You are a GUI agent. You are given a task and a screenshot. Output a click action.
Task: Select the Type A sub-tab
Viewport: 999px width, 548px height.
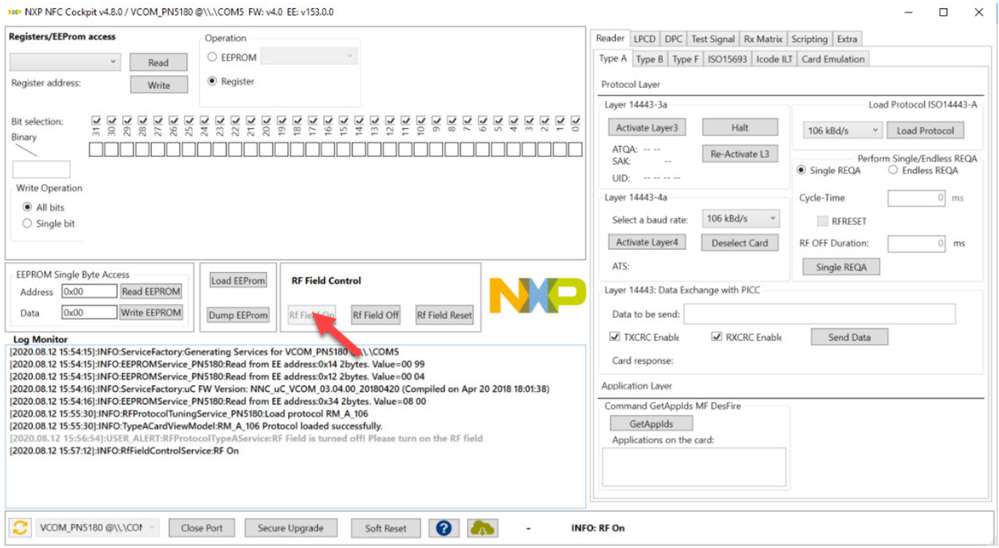pos(613,59)
